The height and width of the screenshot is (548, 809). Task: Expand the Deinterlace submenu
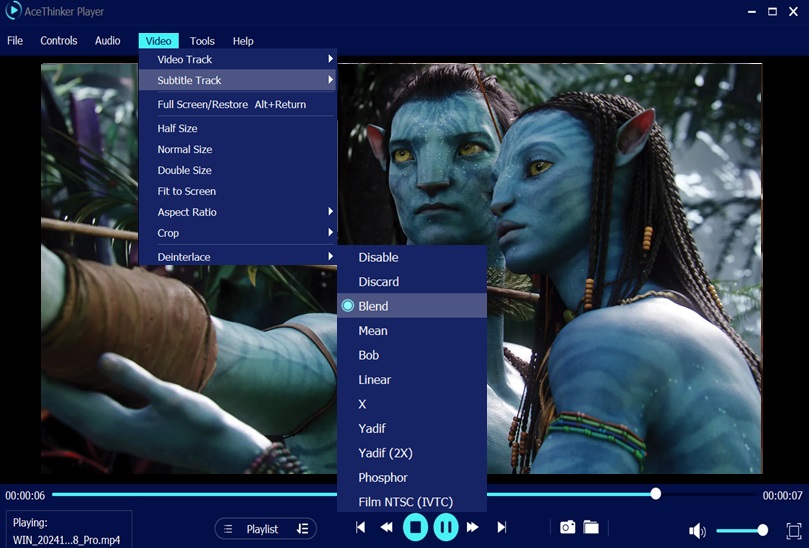[x=238, y=256]
